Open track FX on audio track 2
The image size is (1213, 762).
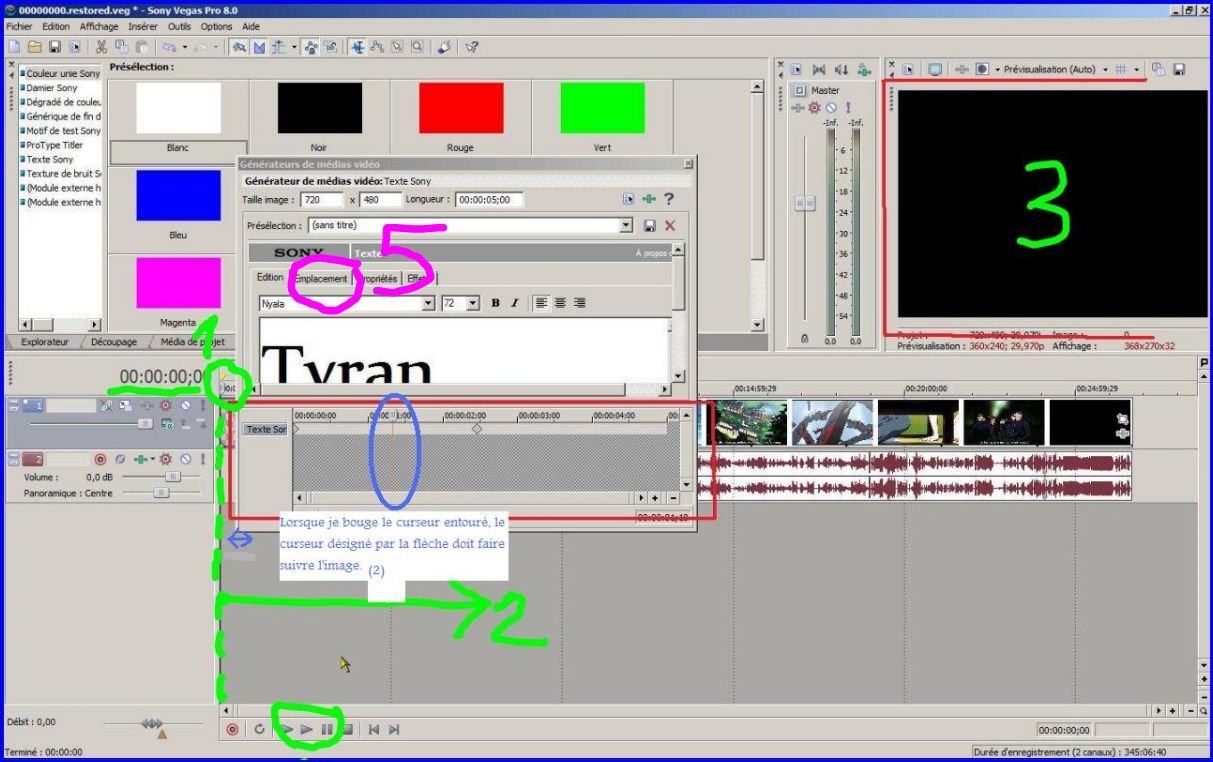(x=140, y=459)
